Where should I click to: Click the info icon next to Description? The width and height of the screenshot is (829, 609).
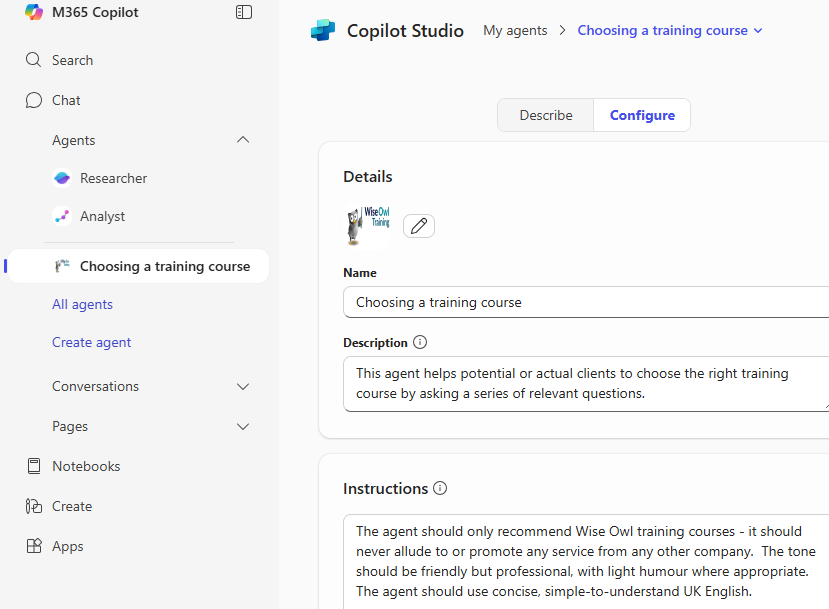tap(420, 342)
